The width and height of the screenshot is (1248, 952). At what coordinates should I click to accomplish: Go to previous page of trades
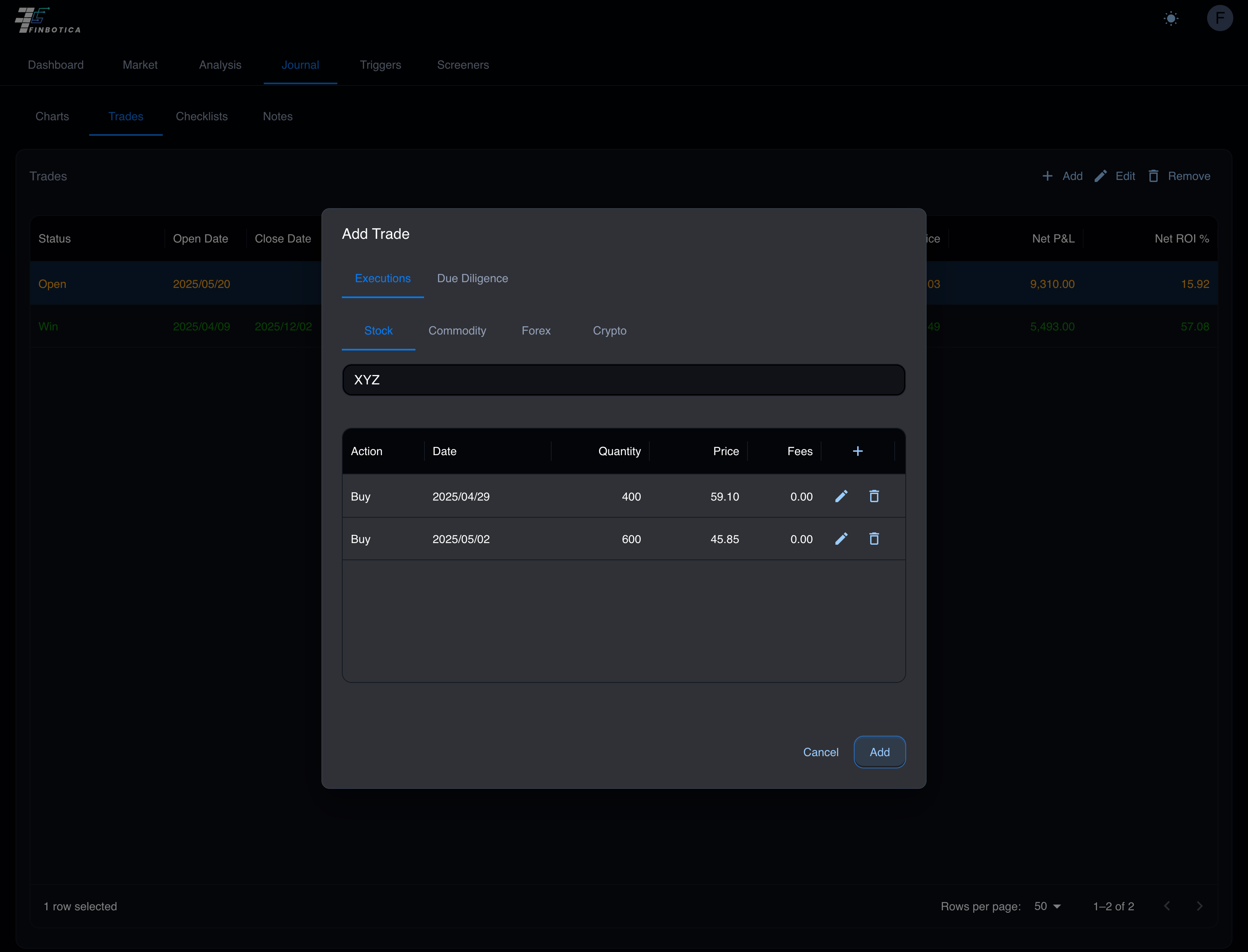(1167, 906)
